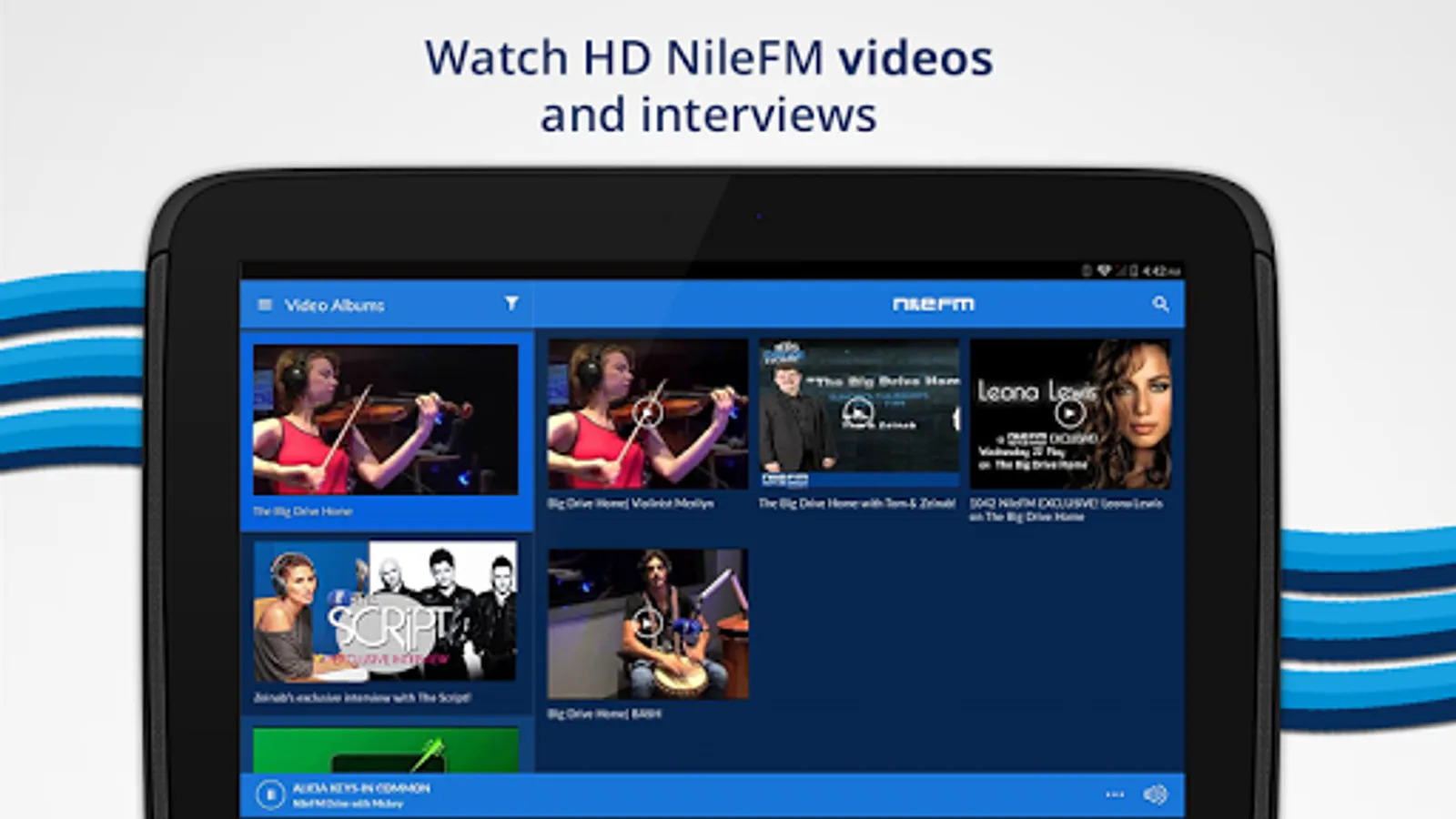Click the Big Drive Home BASH caption
1456x819 pixels.
click(604, 713)
